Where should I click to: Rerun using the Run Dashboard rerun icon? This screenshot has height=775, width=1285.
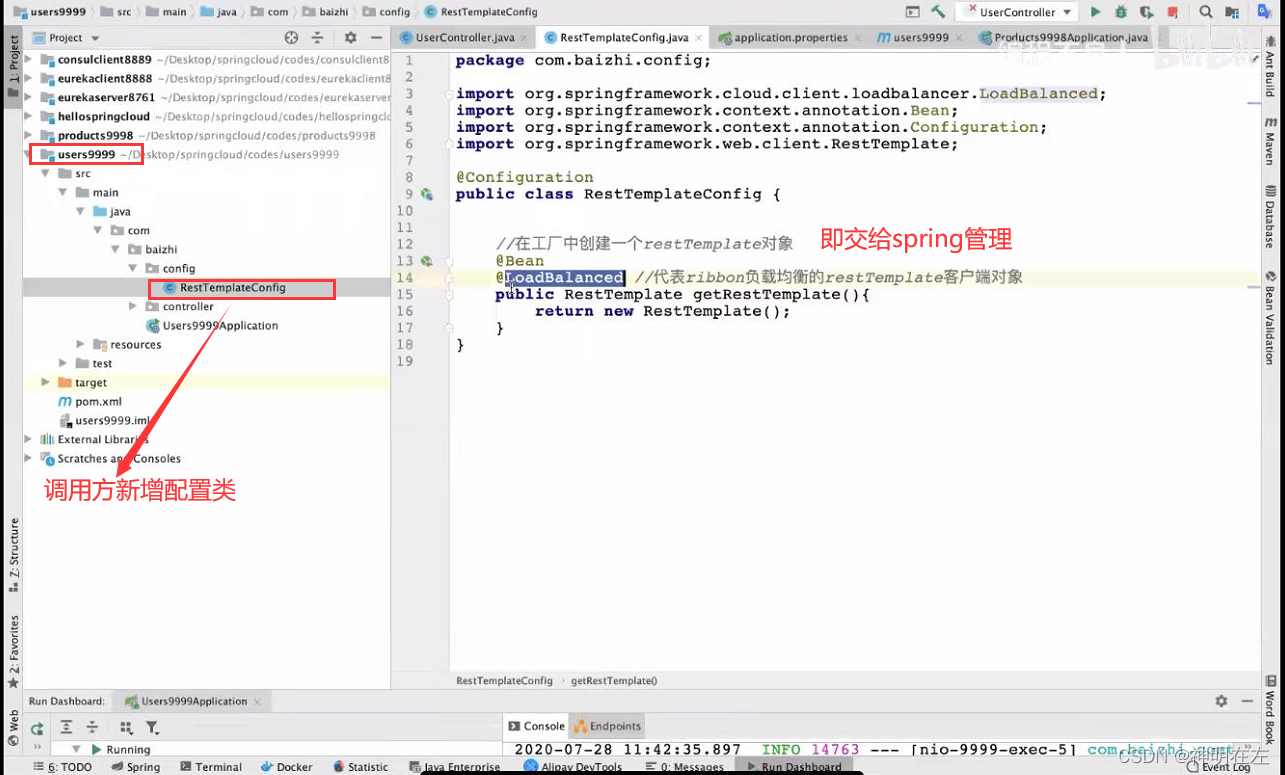click(37, 728)
